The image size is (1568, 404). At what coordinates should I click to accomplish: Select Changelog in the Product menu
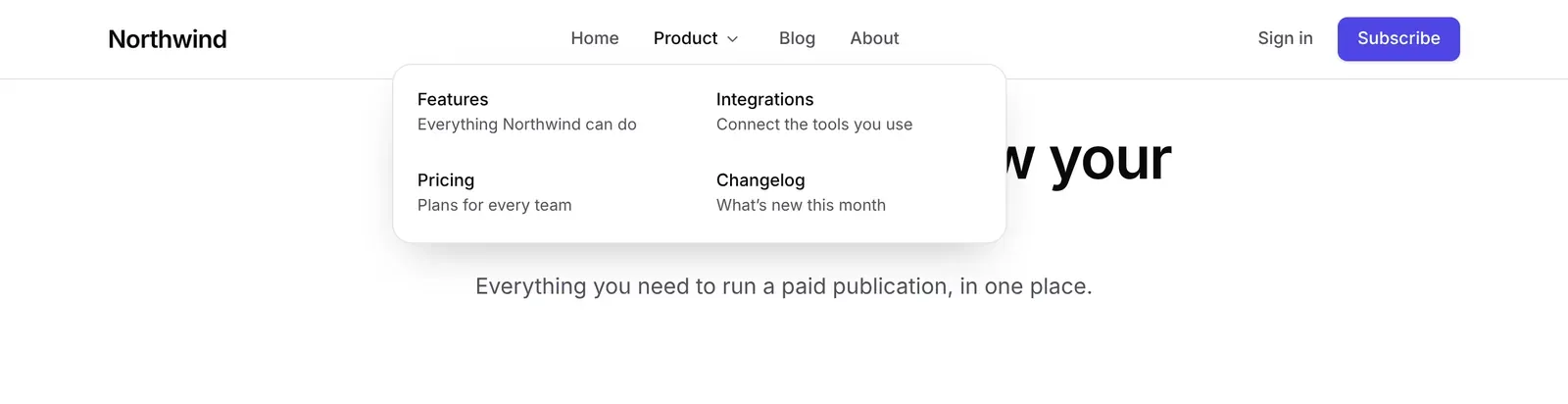click(760, 180)
